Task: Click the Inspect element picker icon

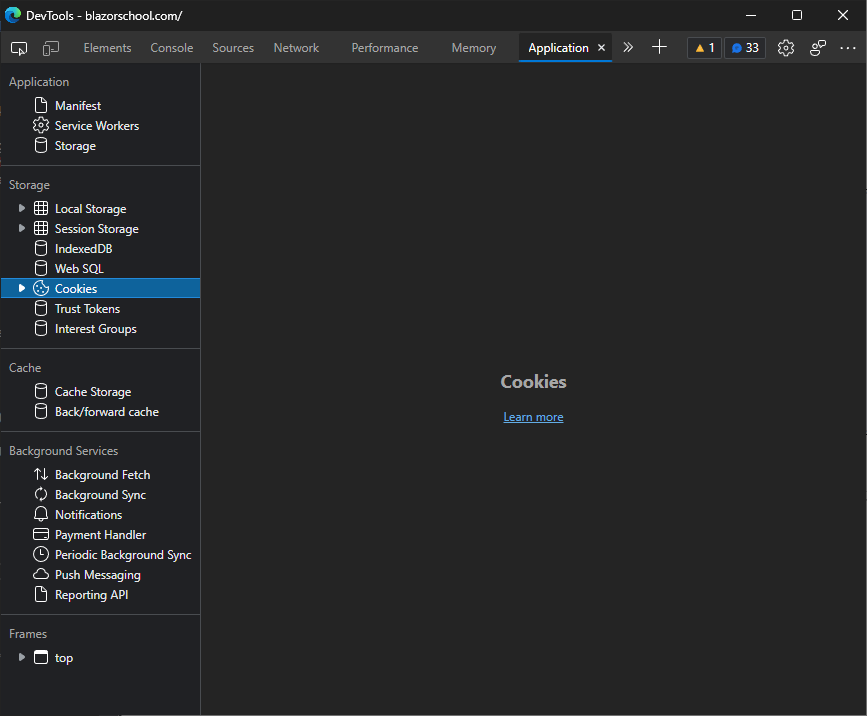Action: (19, 48)
